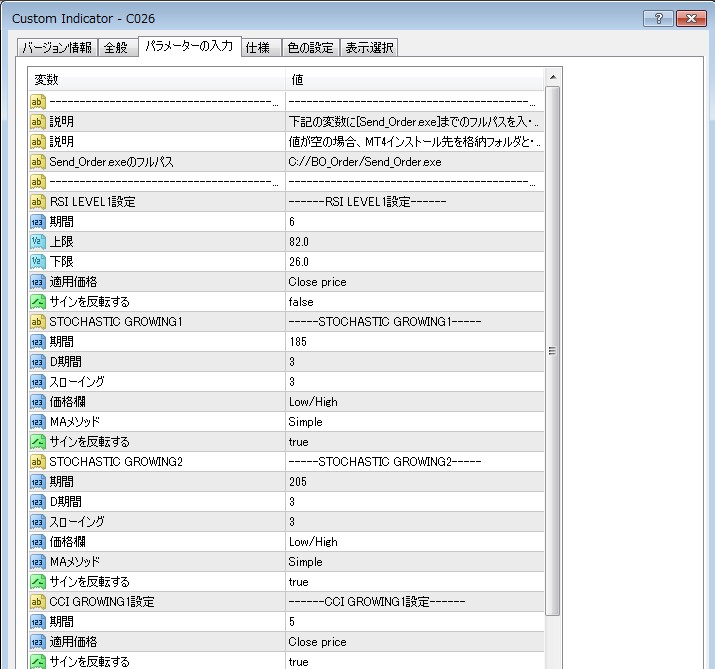Click the icon of 適用価格 row under RSI LEVEL1
This screenshot has width=715, height=669.
[38, 282]
